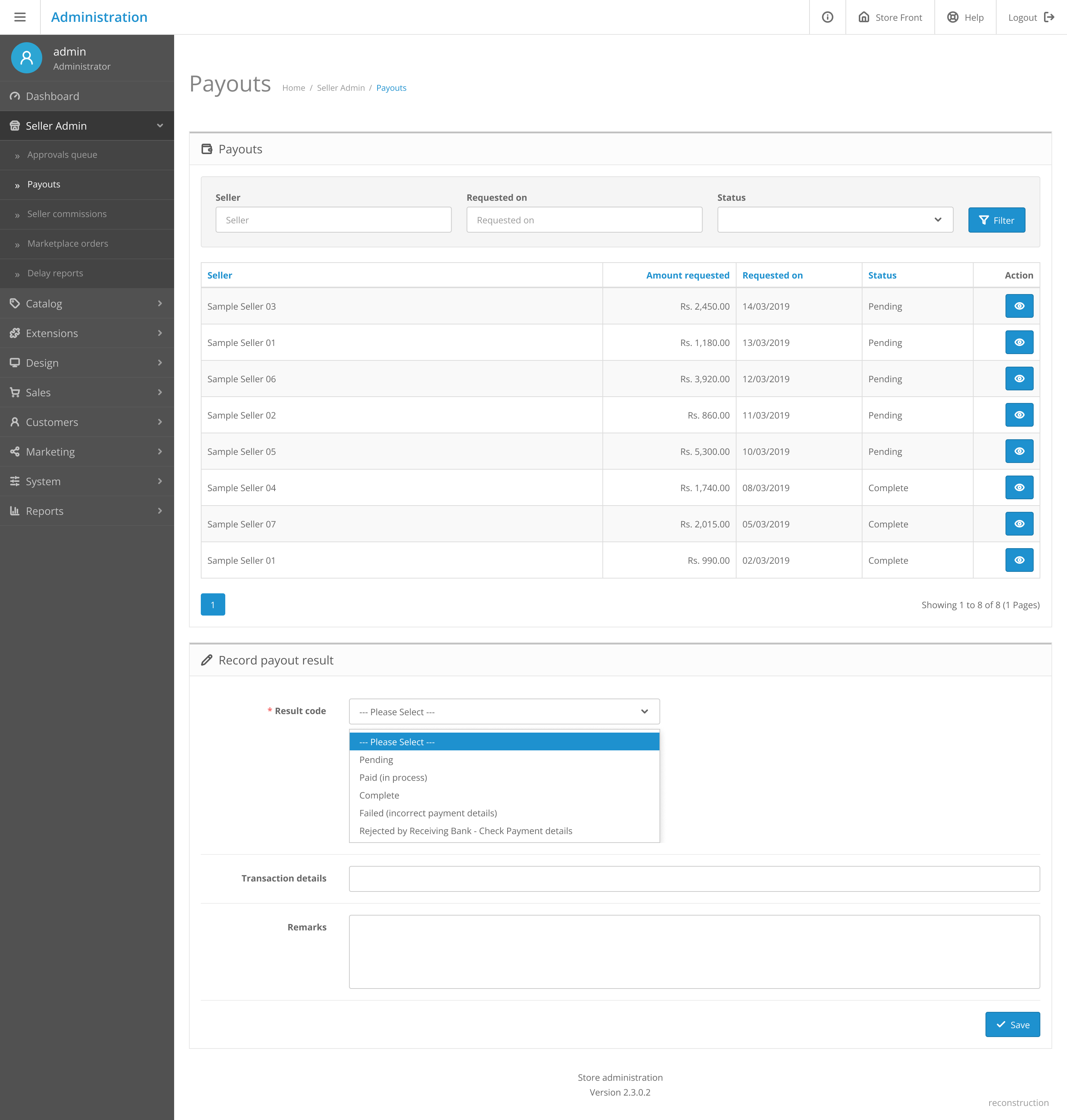Expand the Reports sidebar menu
The width and height of the screenshot is (1067, 1120).
click(87, 510)
